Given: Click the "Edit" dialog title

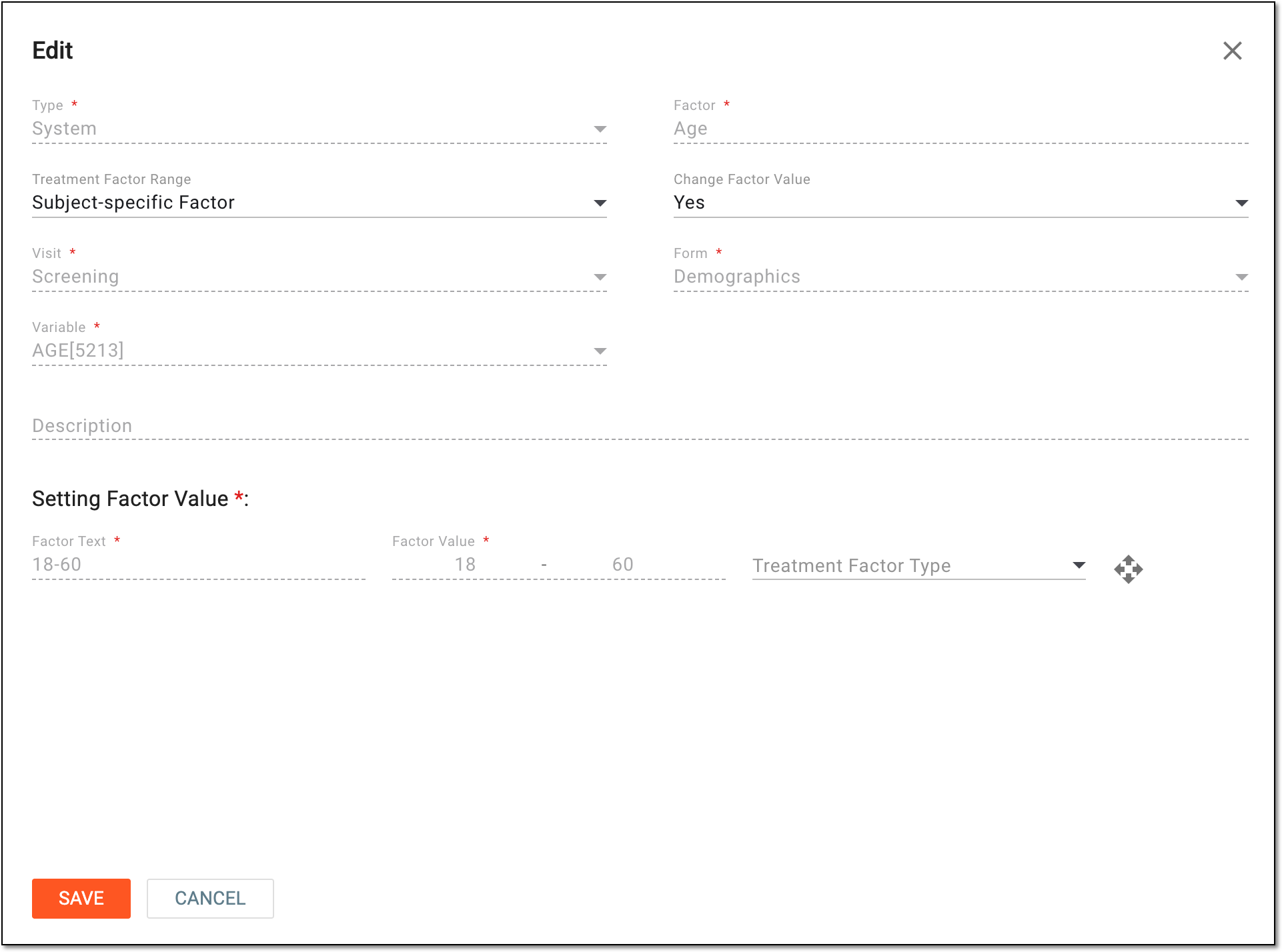Looking at the screenshot, I should [53, 51].
